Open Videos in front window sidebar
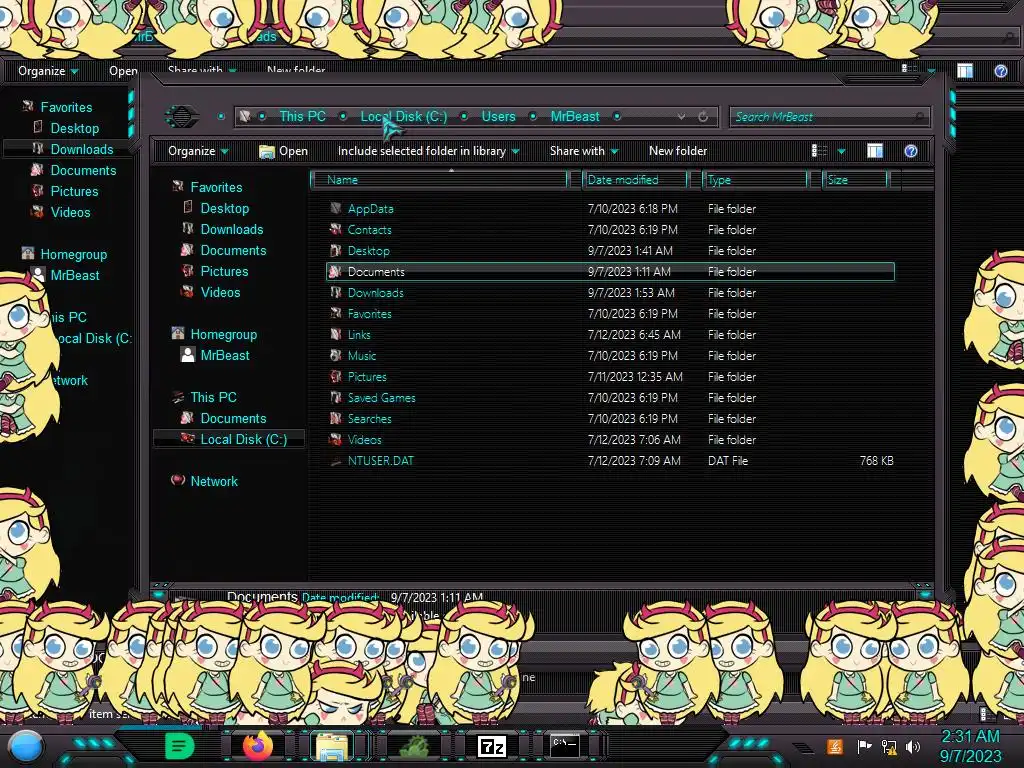Viewport: 1024px width, 768px height. (x=220, y=293)
